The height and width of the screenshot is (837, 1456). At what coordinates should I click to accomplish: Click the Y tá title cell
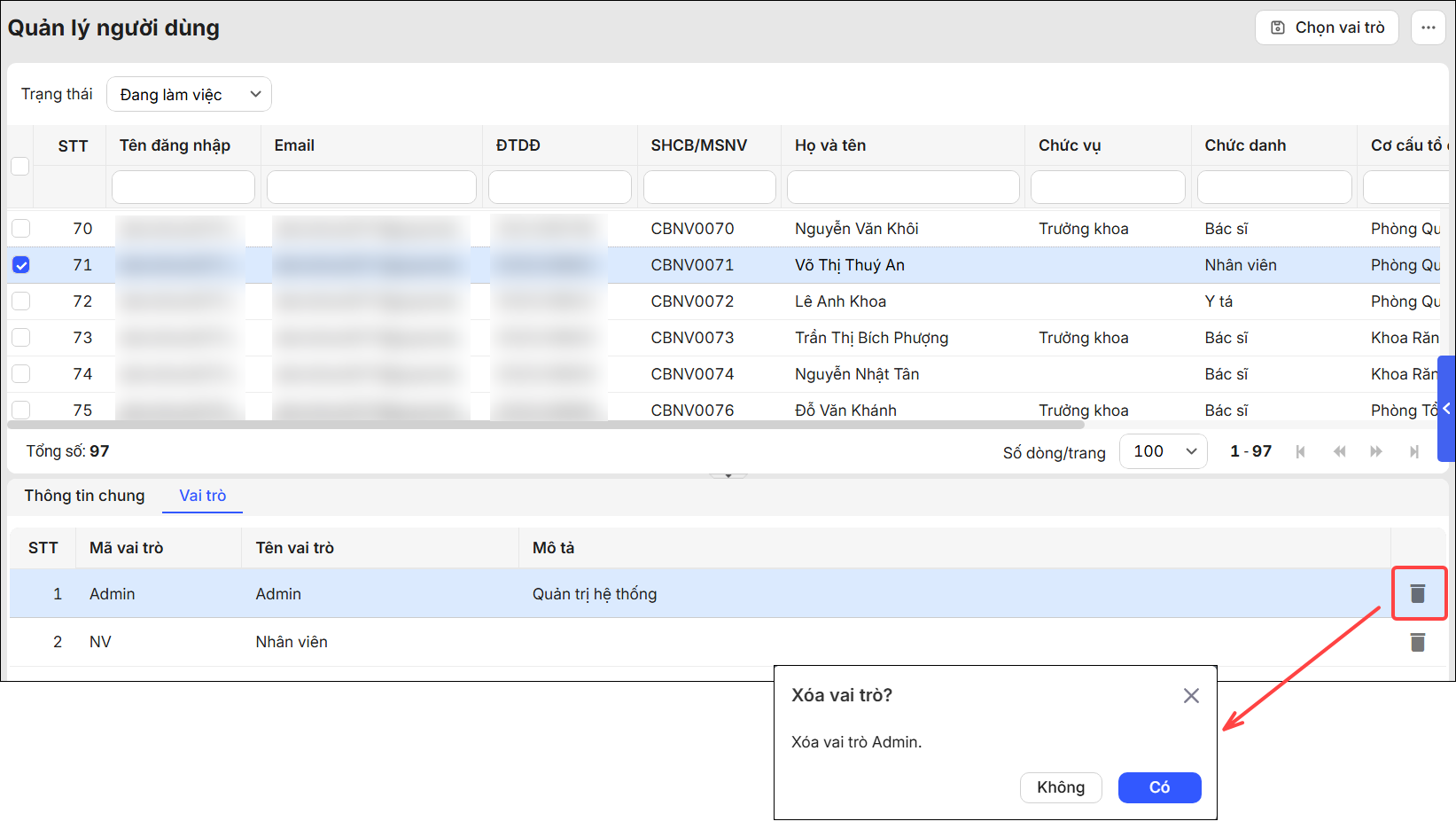[1219, 301]
